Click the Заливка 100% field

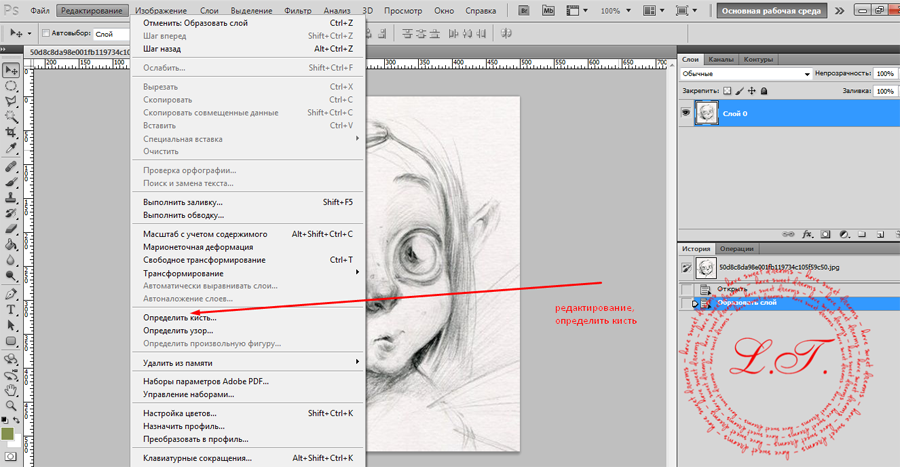[885, 91]
